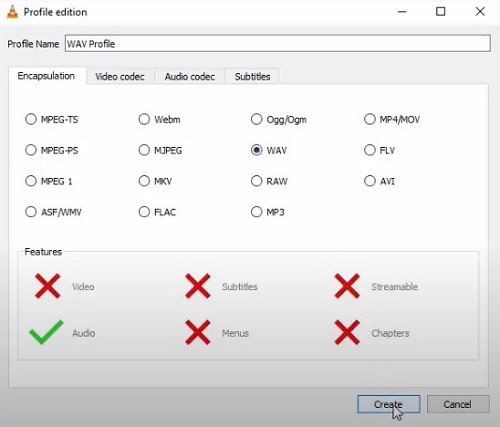Click the 'Menus' feature label

point(235,333)
